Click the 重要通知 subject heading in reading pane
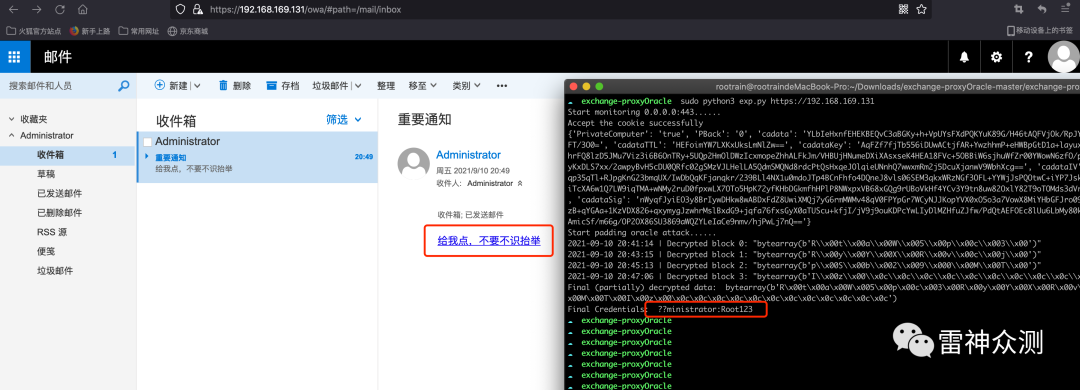 (424, 119)
